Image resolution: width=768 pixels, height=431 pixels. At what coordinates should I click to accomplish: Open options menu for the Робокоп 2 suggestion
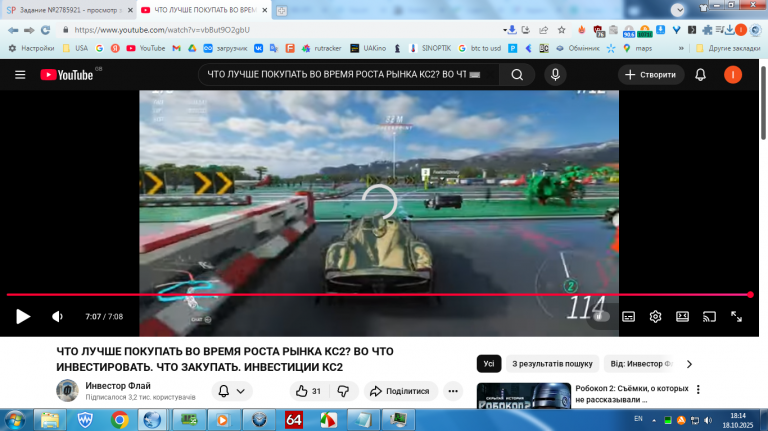698,389
